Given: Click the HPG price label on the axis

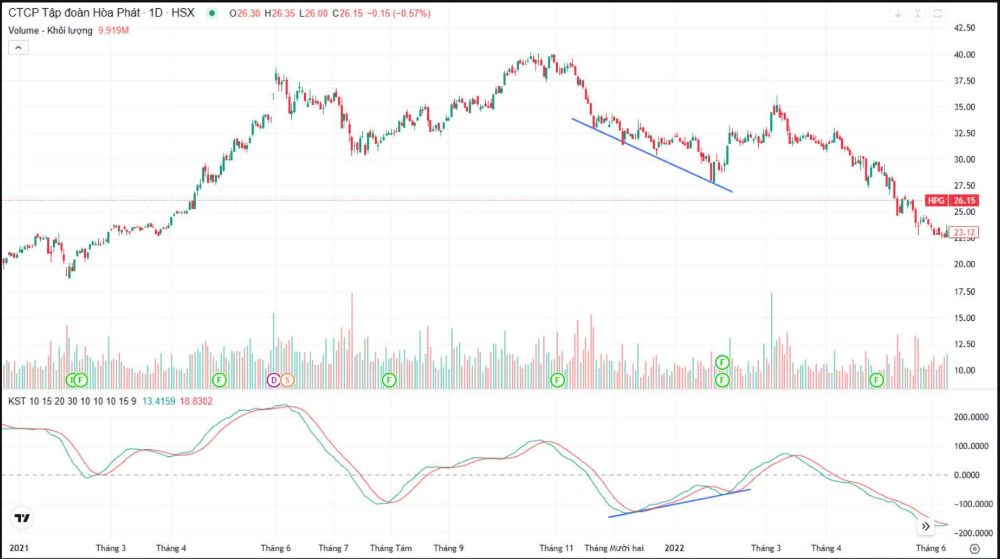Looking at the screenshot, I should pyautogui.click(x=936, y=201).
